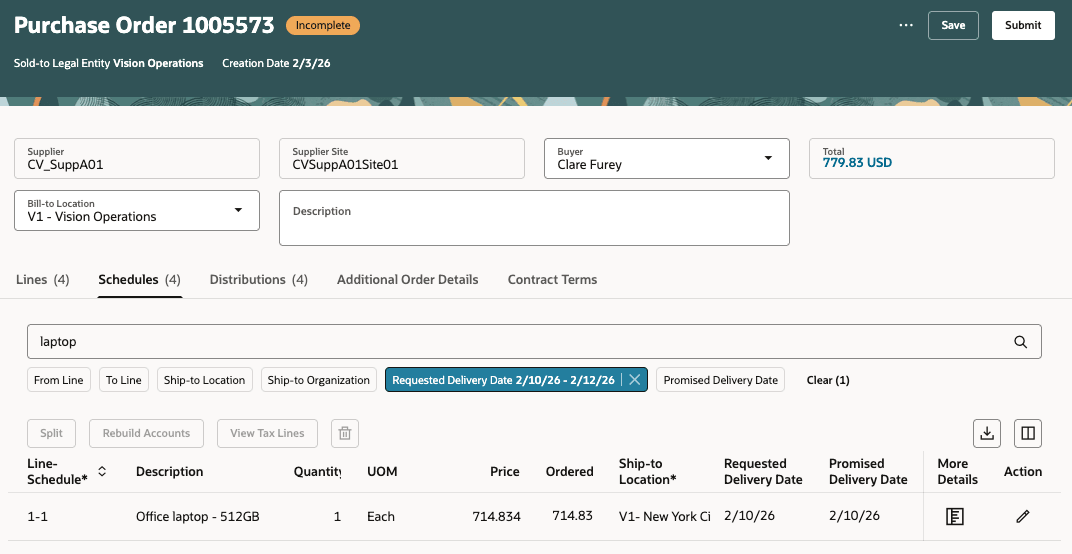
Task: Open the To Line filter
Action: (x=124, y=380)
